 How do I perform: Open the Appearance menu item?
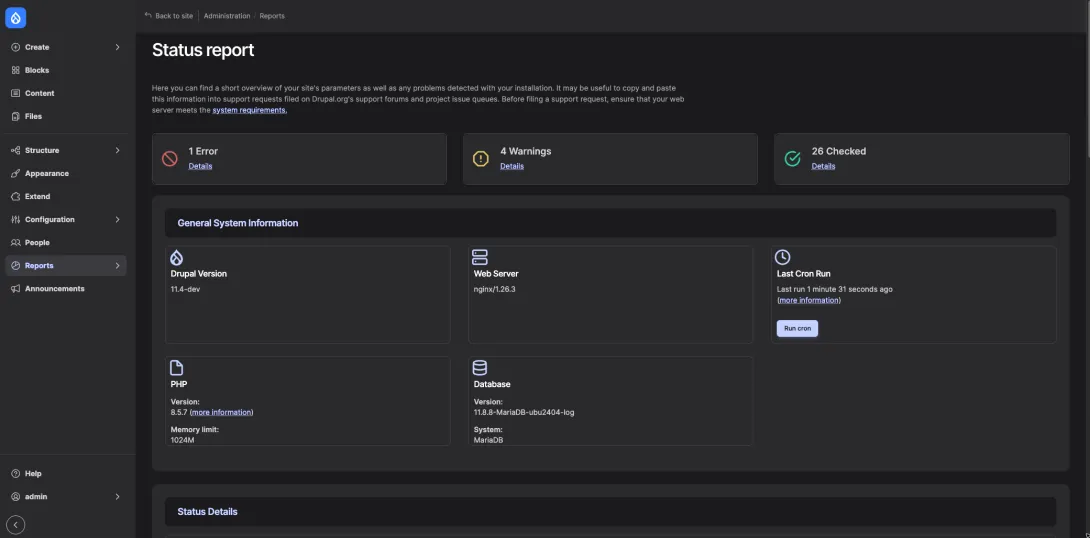pyautogui.click(x=66, y=173)
